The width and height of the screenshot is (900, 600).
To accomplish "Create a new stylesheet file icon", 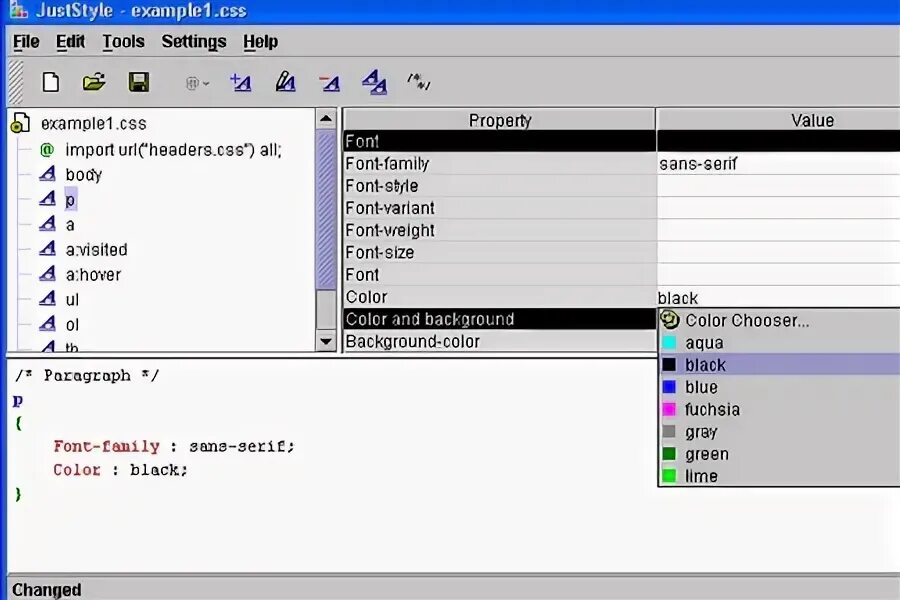I will pos(51,82).
